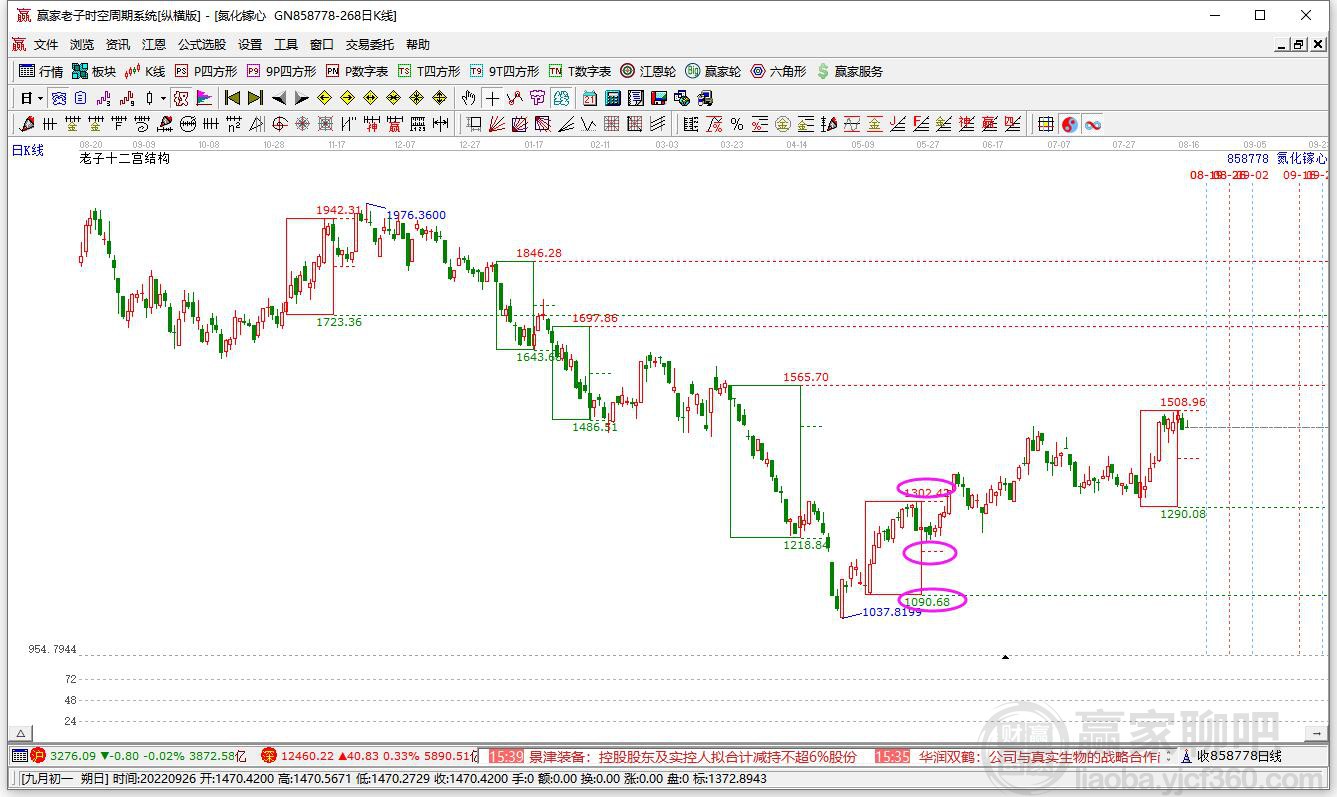Select the percent % line tool
Viewport: 1337px width, 797px height.
737,124
